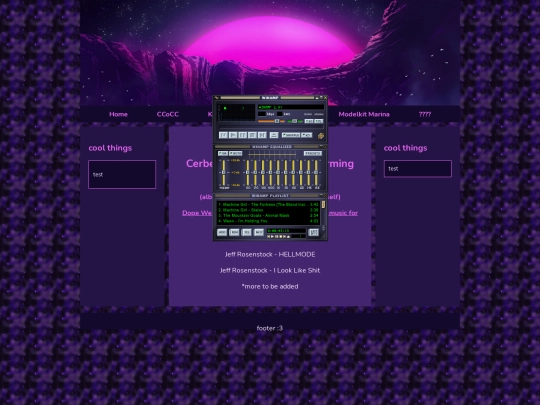This screenshot has height=405, width=540.
Task: Open playlist MISC menu button
Action: 259,232
